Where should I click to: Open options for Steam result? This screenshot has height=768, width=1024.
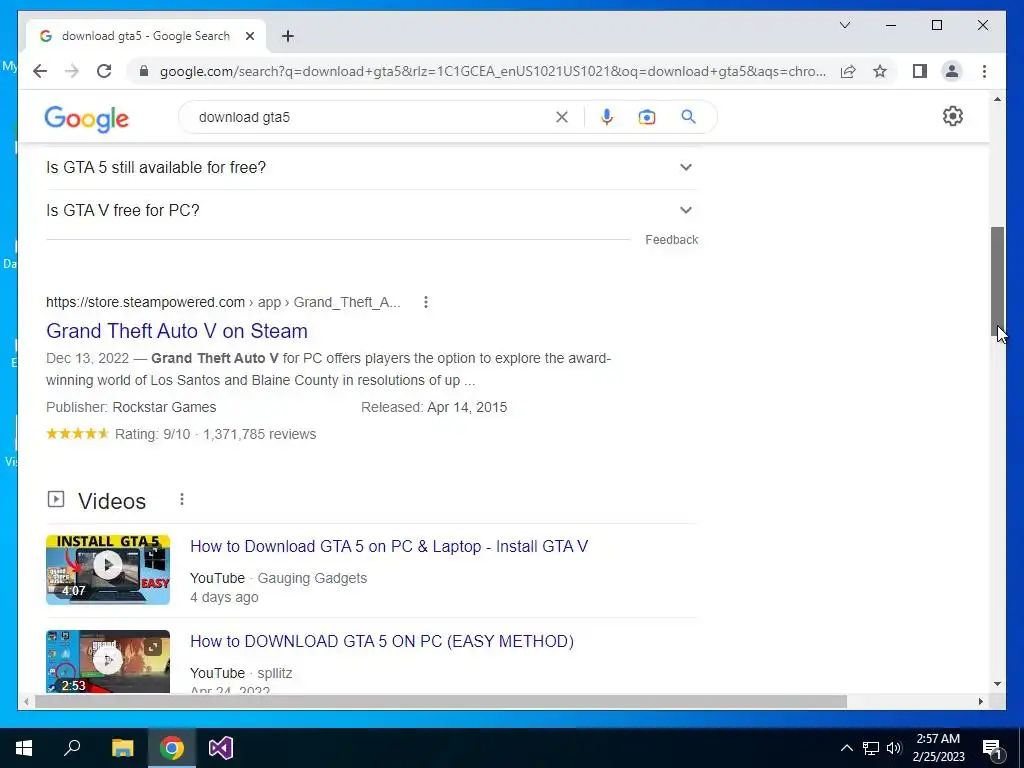pyautogui.click(x=426, y=302)
